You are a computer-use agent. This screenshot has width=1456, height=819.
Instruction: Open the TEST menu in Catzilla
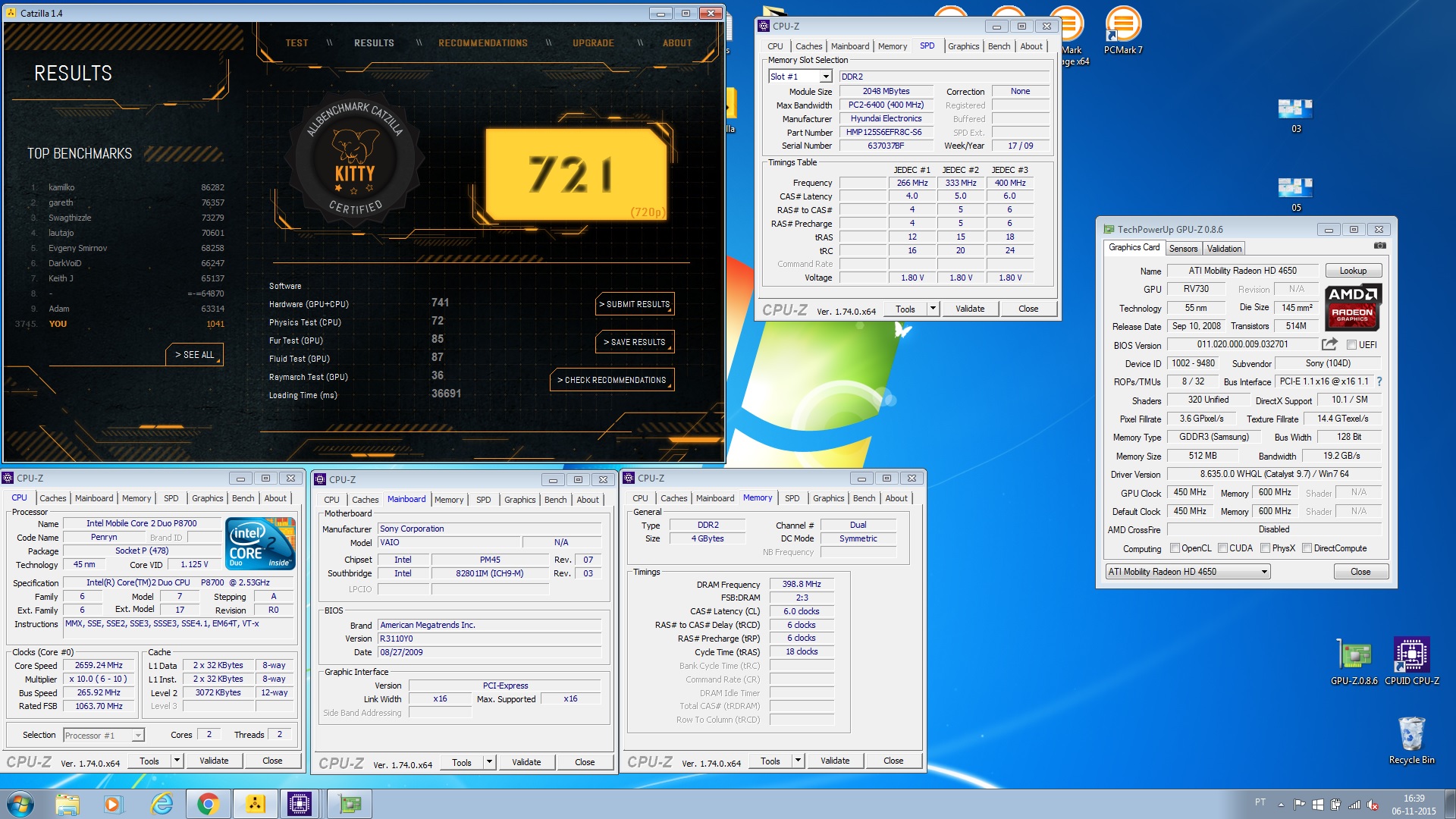coord(297,43)
